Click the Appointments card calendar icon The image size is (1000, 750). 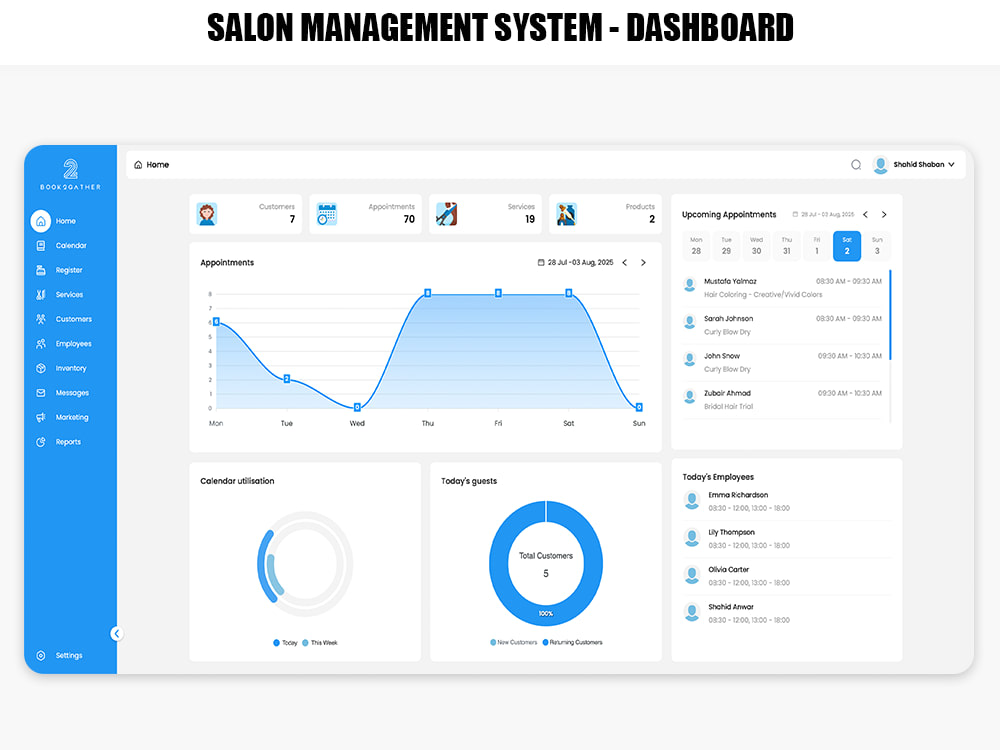click(327, 214)
